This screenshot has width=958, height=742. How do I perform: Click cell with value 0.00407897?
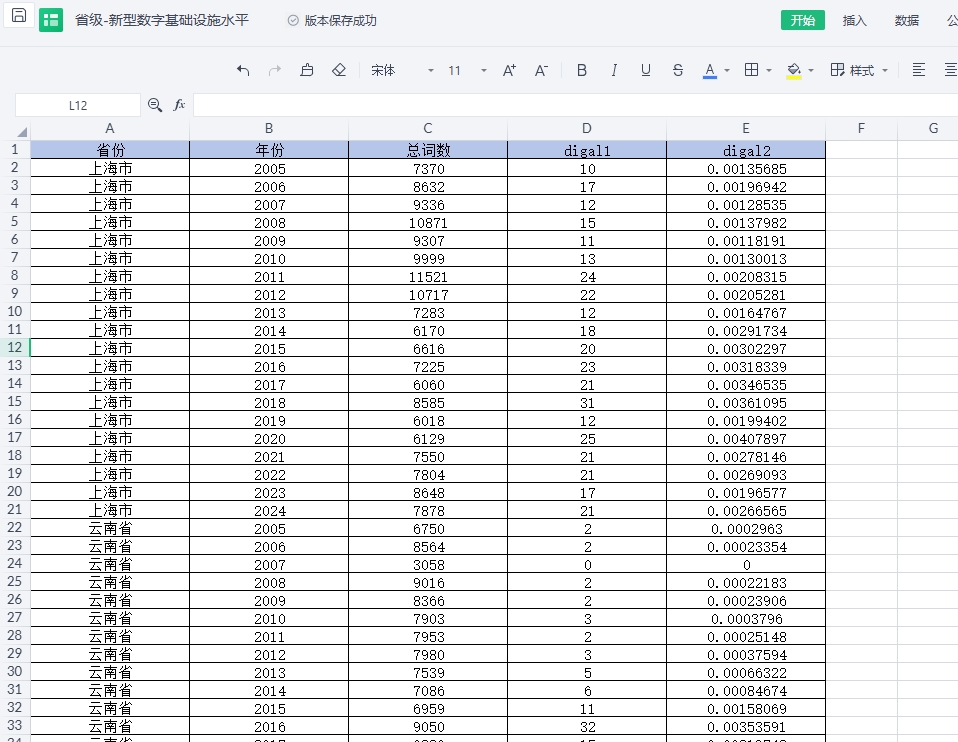pyautogui.click(x=746, y=438)
